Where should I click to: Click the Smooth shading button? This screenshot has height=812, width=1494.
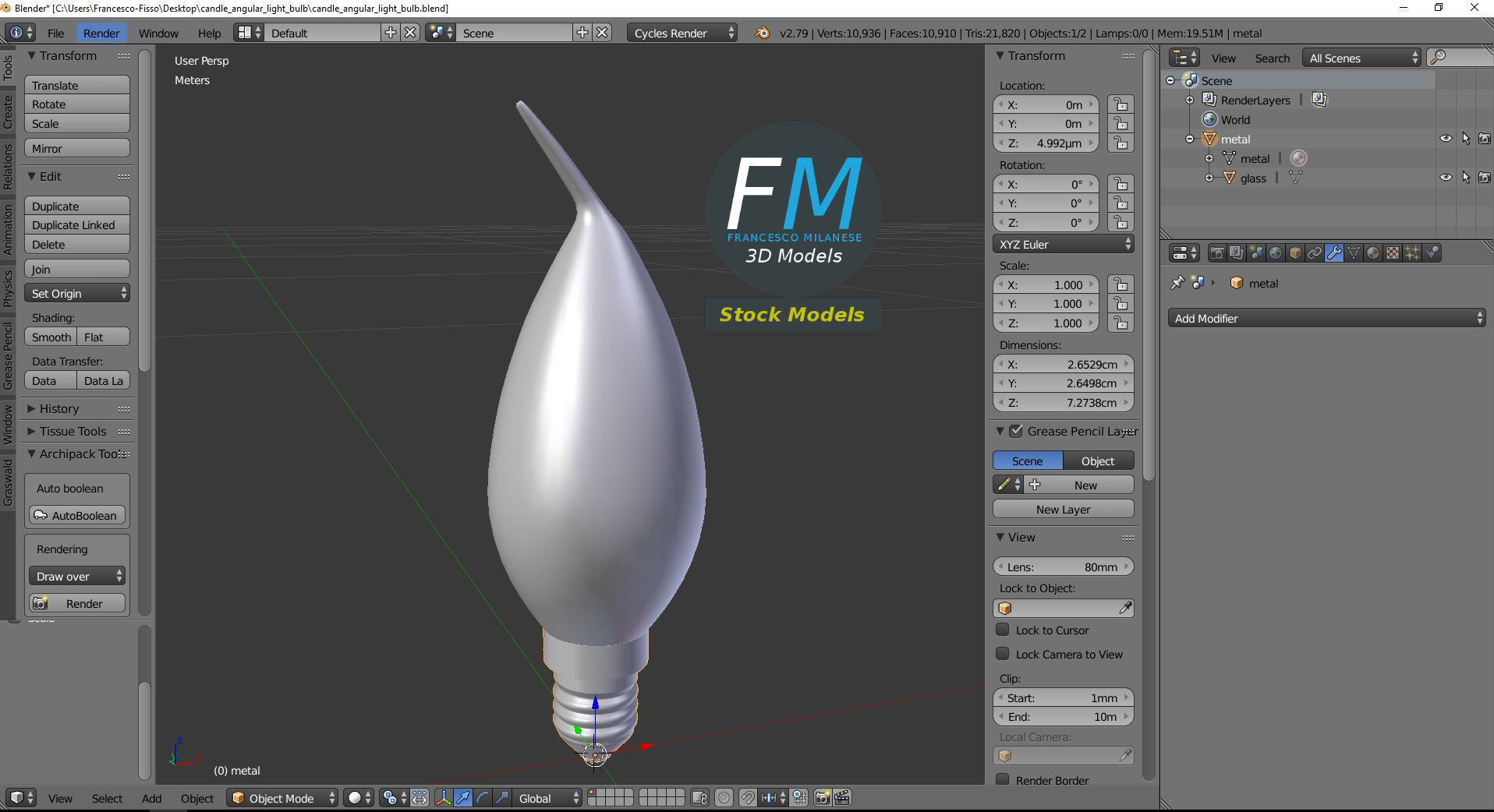click(51, 337)
